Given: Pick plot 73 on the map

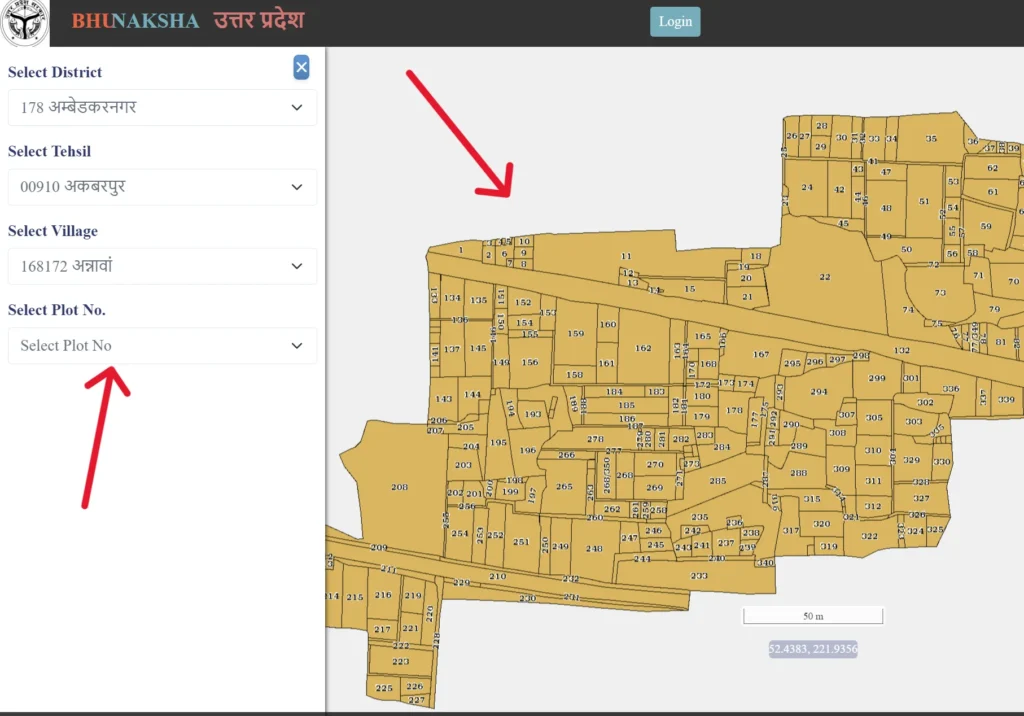Looking at the screenshot, I should [x=939, y=293].
